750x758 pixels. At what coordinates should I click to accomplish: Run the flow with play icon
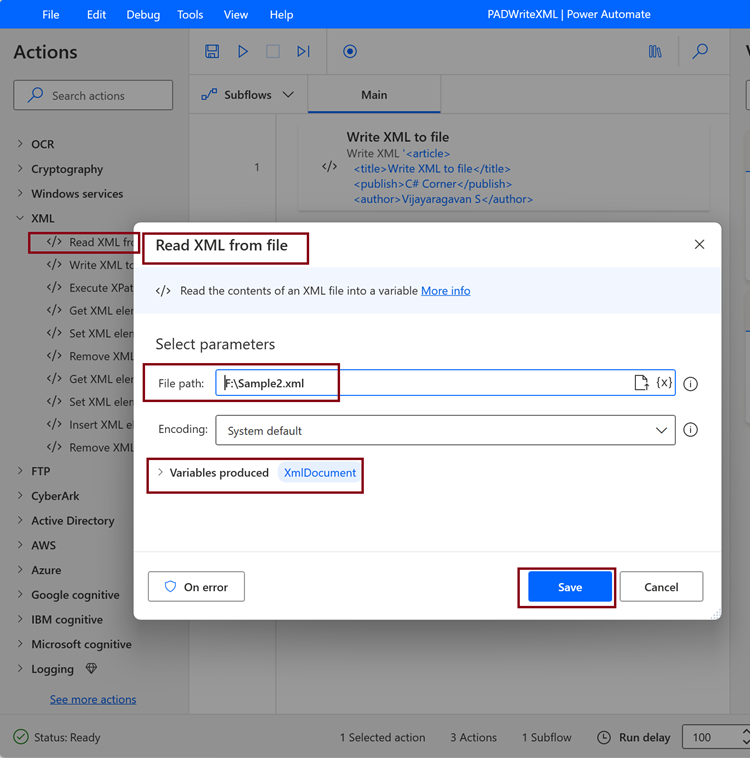243,51
